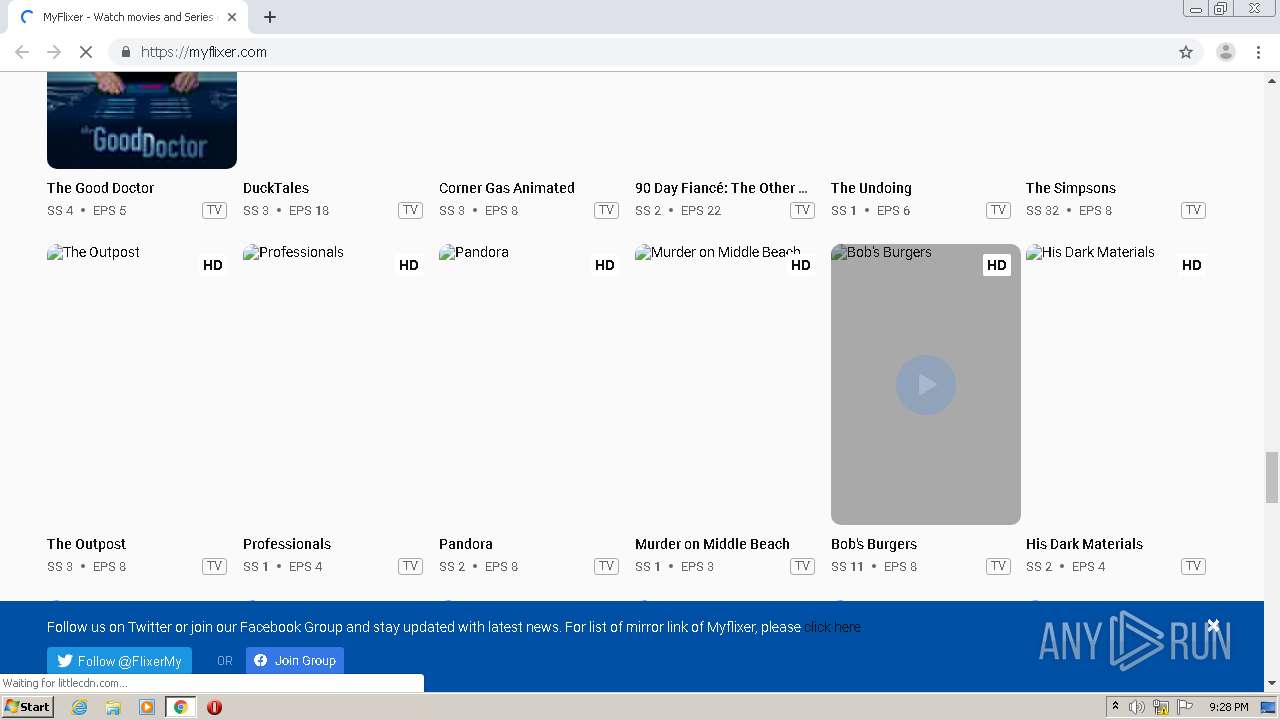Click 'EPS 18' under DuckTales
This screenshot has width=1280, height=720.
309,210
